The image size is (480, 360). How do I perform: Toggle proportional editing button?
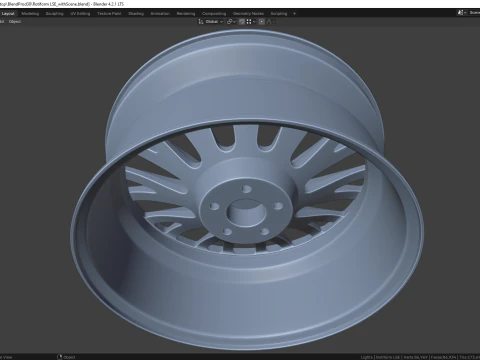coord(262,22)
